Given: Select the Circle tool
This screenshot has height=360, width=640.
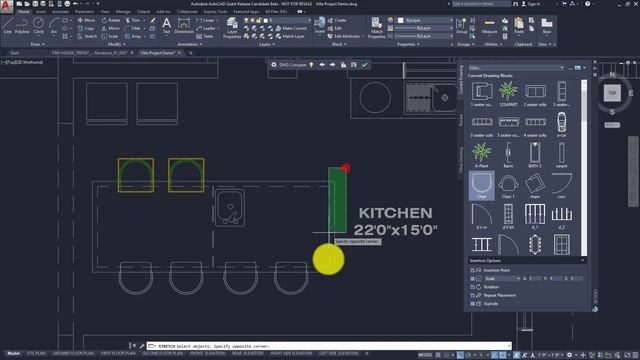Looking at the screenshot, I should [38, 26].
